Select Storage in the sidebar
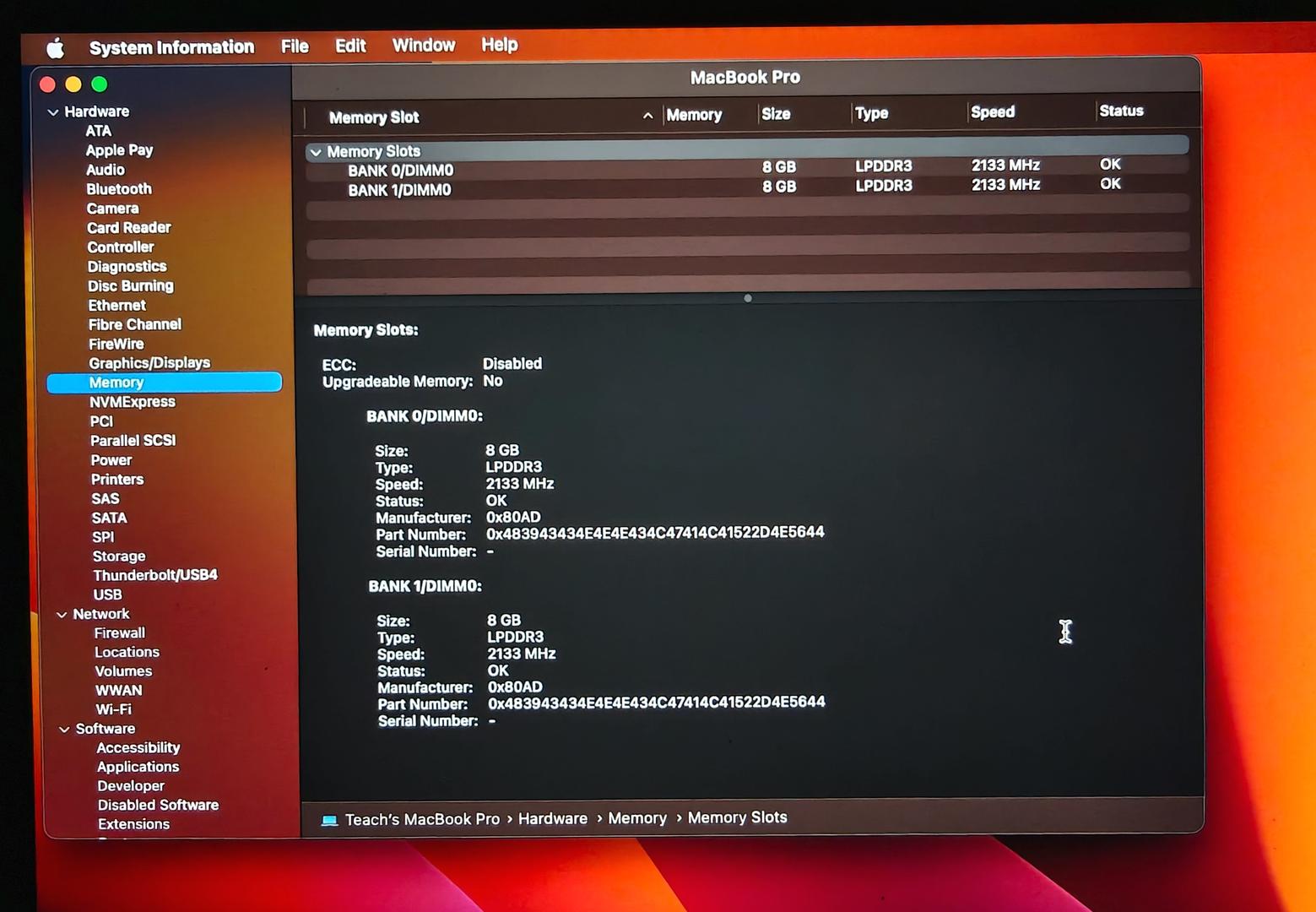Screen dimensions: 1316x912 (118, 556)
